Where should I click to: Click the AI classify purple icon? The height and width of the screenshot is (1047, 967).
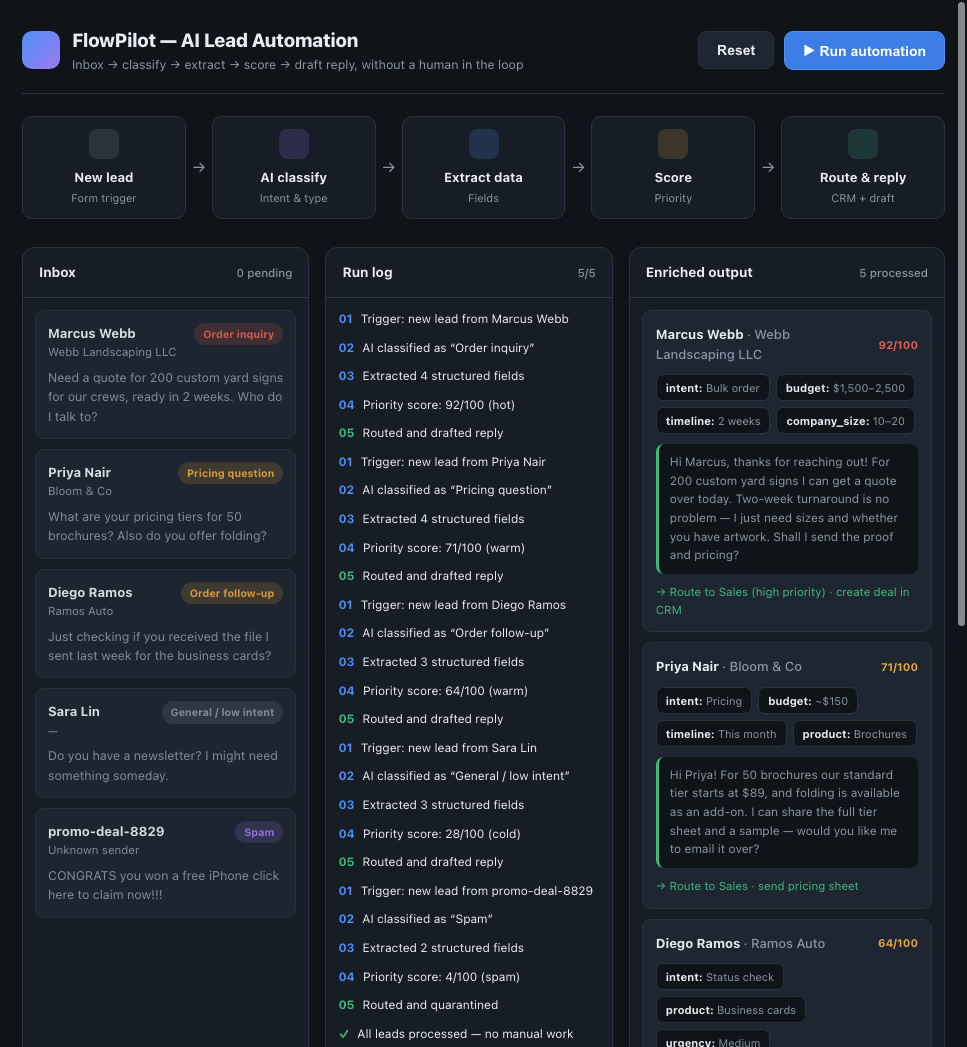pyautogui.click(x=294, y=144)
